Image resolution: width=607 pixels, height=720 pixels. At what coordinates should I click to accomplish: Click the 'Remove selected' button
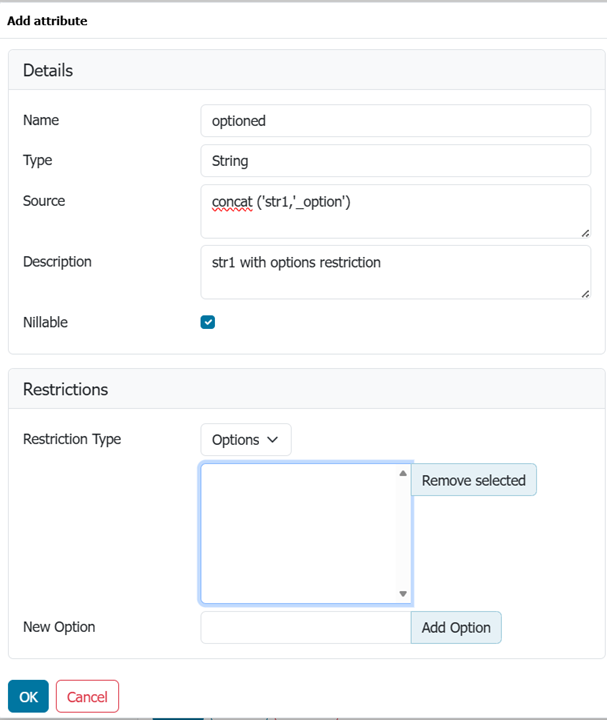(x=473, y=480)
